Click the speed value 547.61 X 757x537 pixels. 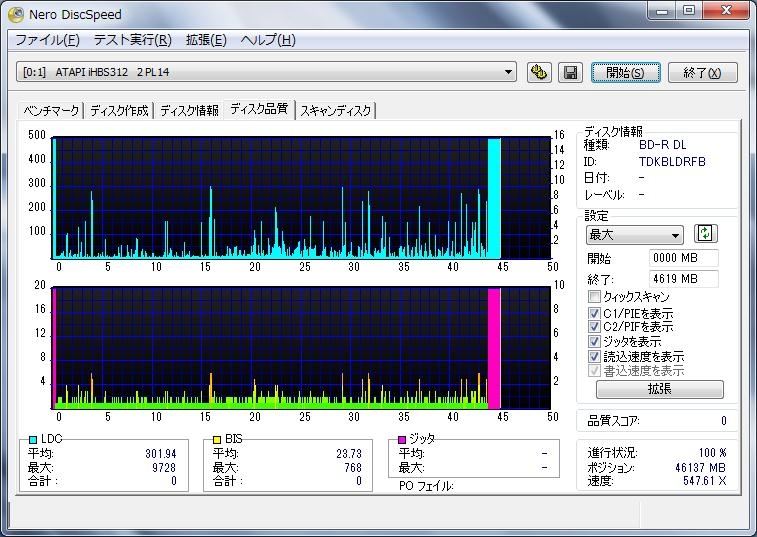tap(704, 481)
